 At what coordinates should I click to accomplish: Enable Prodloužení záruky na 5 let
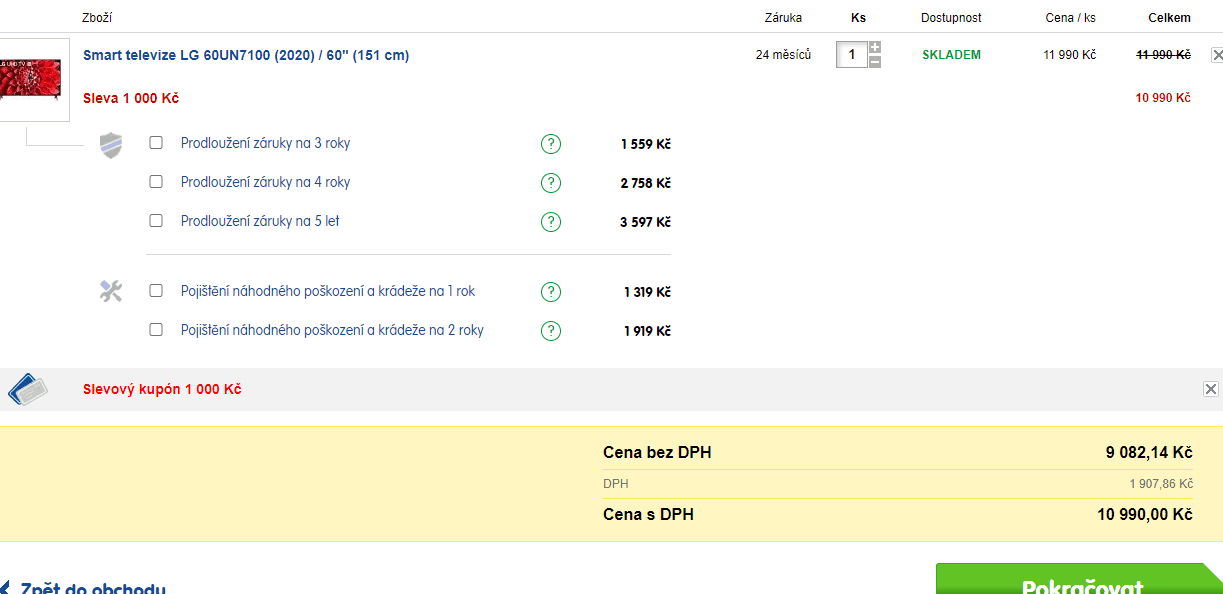pos(156,221)
